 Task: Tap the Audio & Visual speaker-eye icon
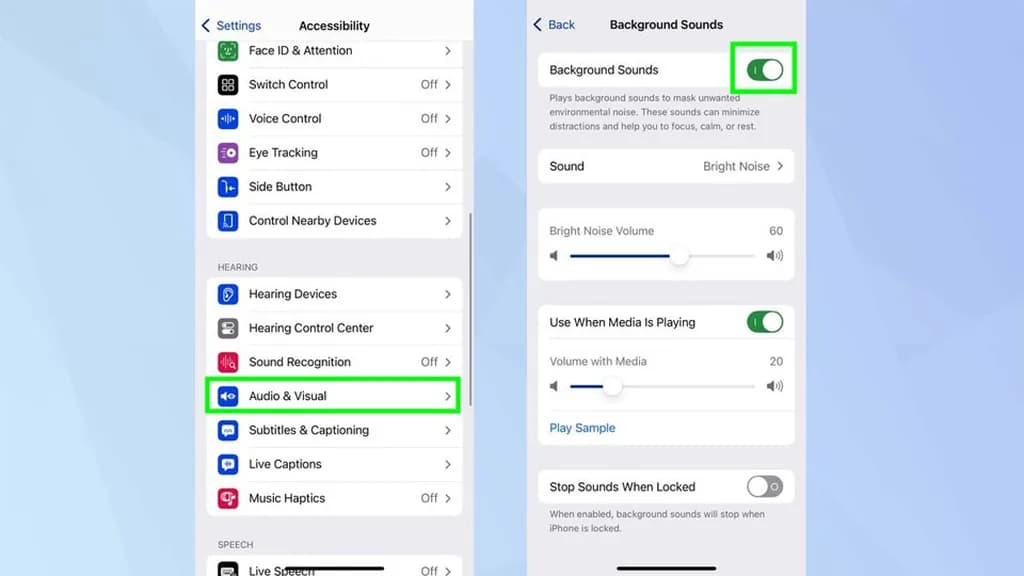(227, 396)
